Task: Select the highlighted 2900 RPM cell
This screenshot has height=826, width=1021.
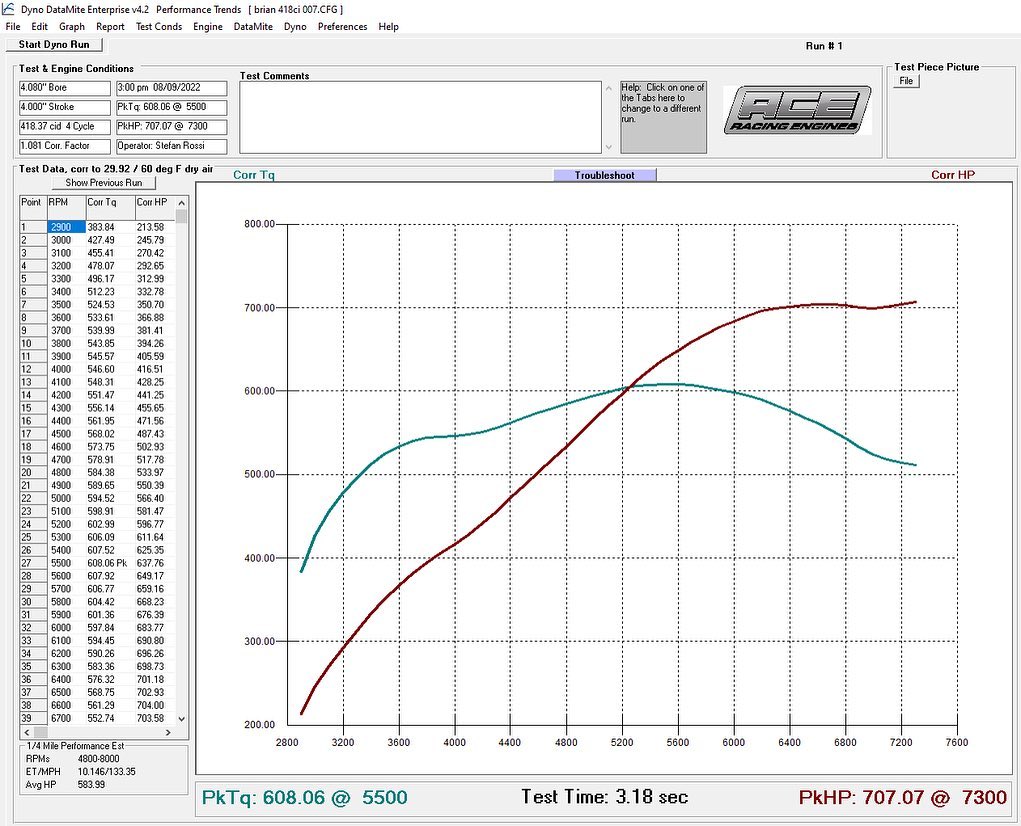Action: click(x=66, y=227)
